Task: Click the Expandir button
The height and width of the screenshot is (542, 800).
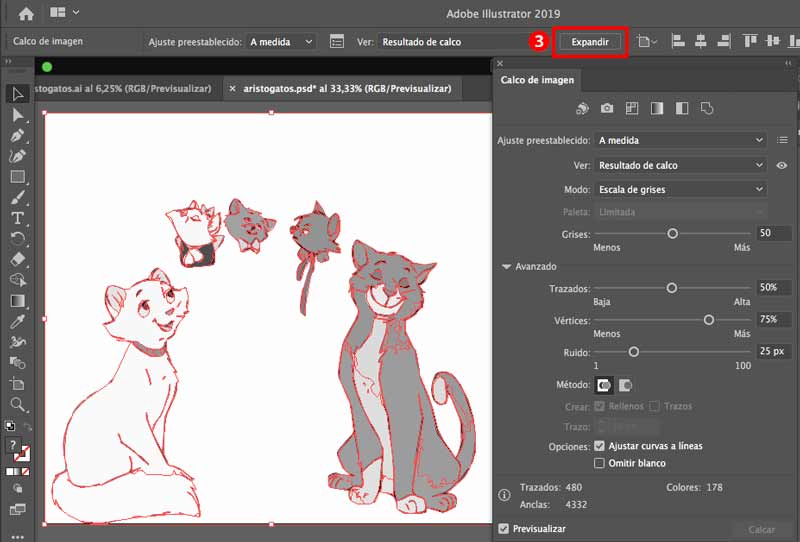Action: (590, 42)
